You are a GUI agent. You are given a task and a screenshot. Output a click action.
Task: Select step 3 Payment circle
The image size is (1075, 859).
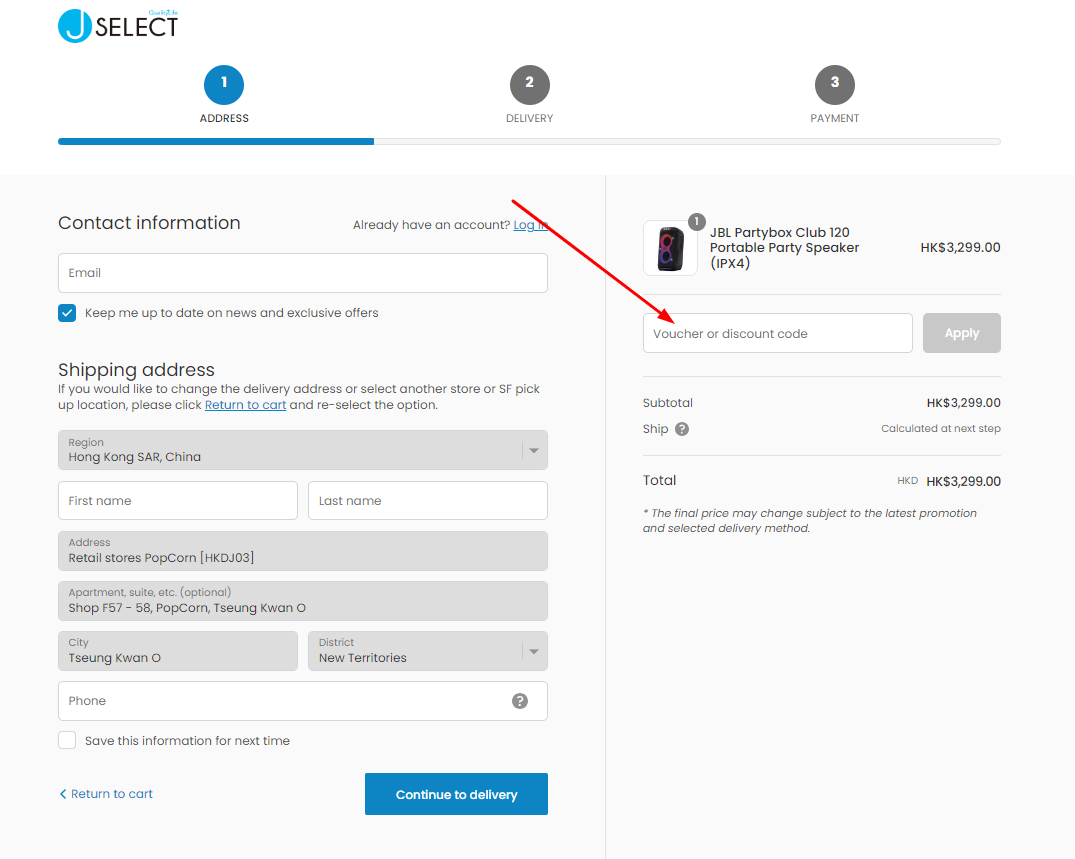(x=834, y=85)
